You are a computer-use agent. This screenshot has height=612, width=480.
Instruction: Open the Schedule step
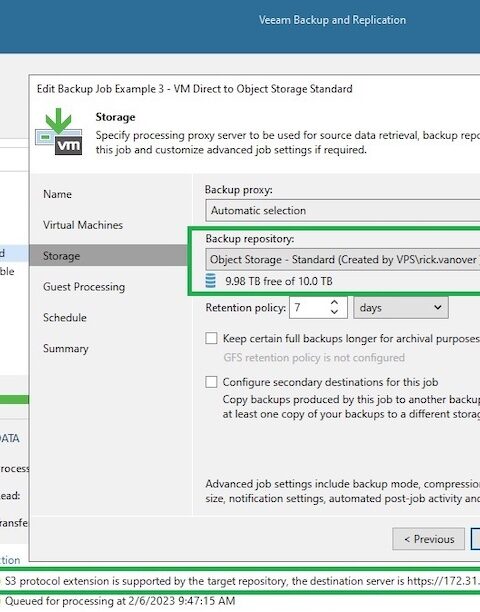pos(65,318)
